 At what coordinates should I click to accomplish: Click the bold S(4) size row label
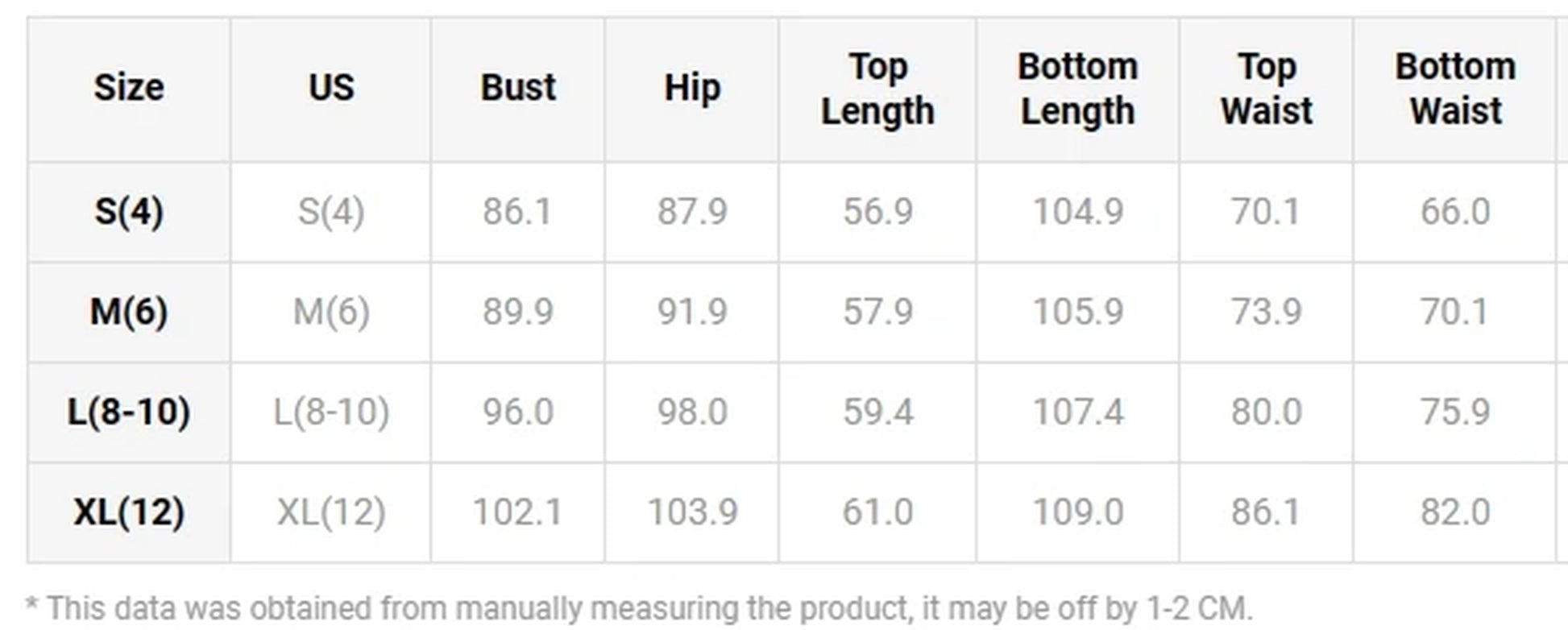pyautogui.click(x=129, y=212)
